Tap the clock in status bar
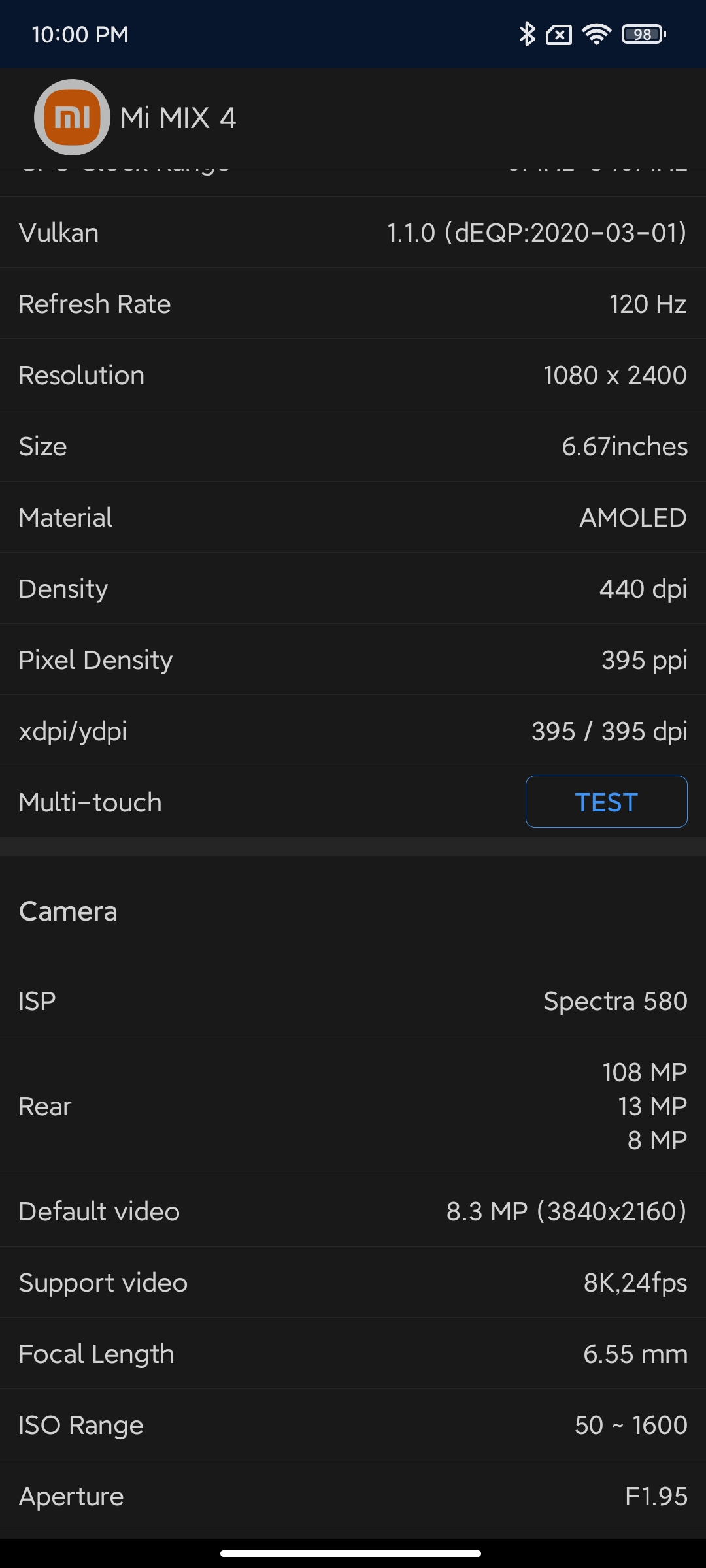 [80, 35]
